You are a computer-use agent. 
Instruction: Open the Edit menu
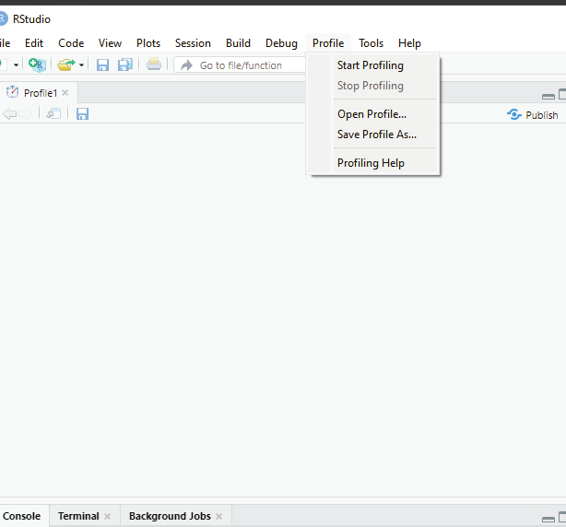point(34,43)
